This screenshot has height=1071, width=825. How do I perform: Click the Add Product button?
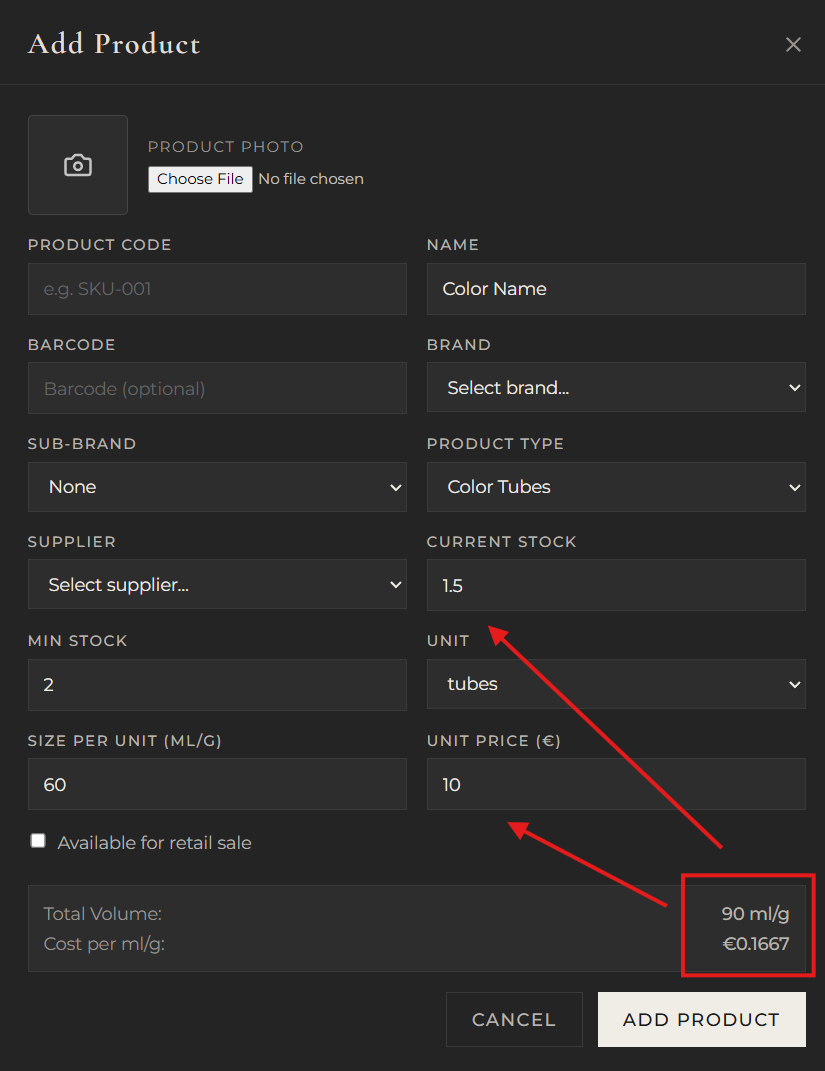[x=701, y=1019]
